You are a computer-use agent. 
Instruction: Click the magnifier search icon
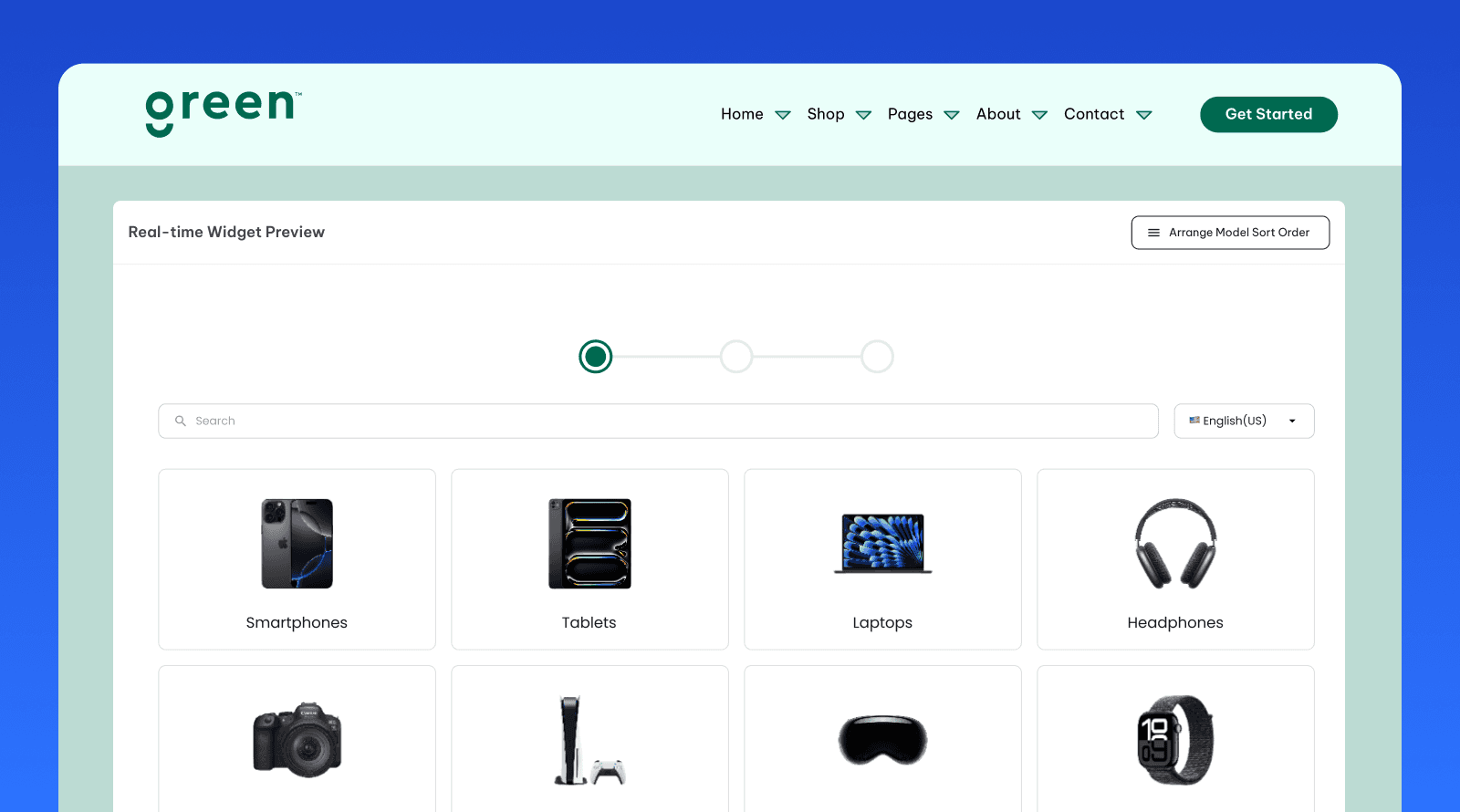[181, 421]
